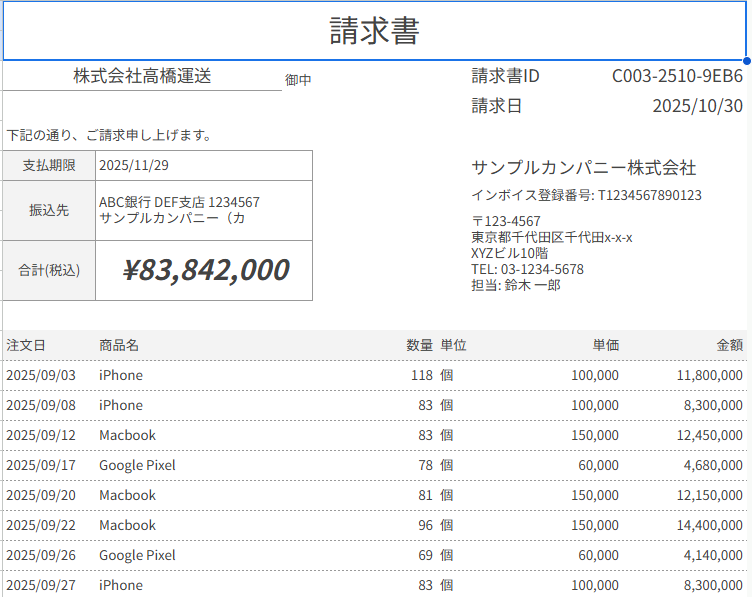
Task: Click amount 4,680,000
Action: point(713,465)
